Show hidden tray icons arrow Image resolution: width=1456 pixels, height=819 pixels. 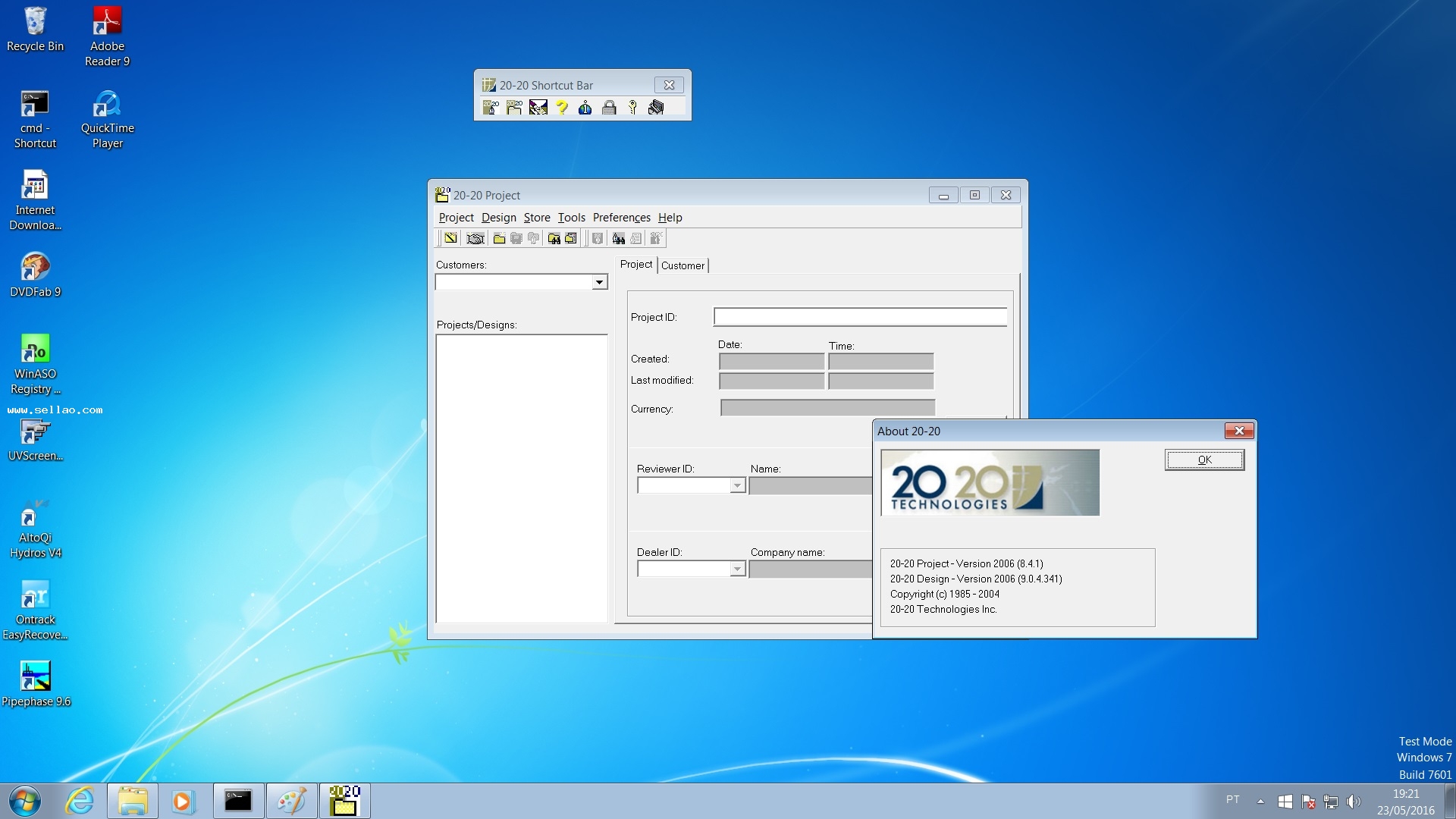pyautogui.click(x=1260, y=802)
